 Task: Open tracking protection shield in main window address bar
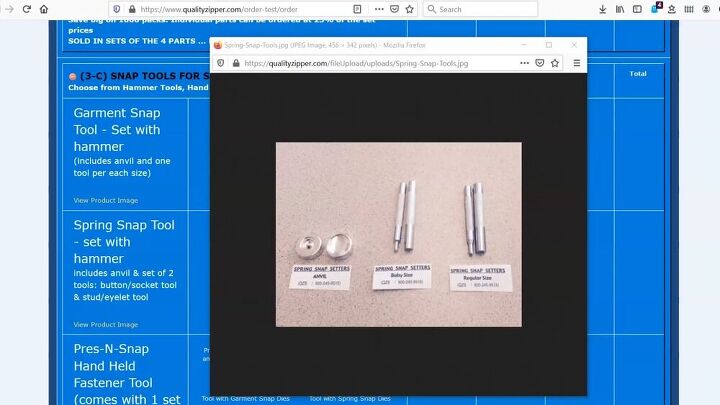117,9
